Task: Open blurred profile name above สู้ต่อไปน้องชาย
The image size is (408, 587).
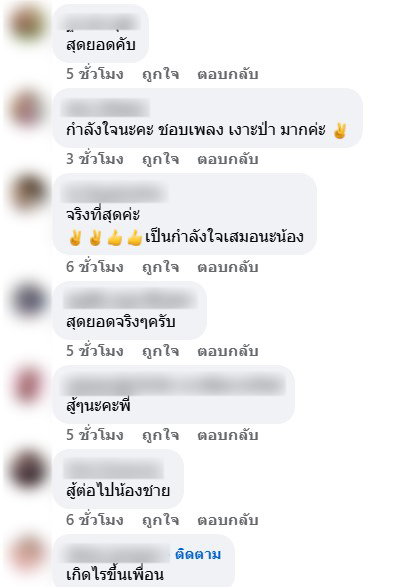Action: pos(113,469)
